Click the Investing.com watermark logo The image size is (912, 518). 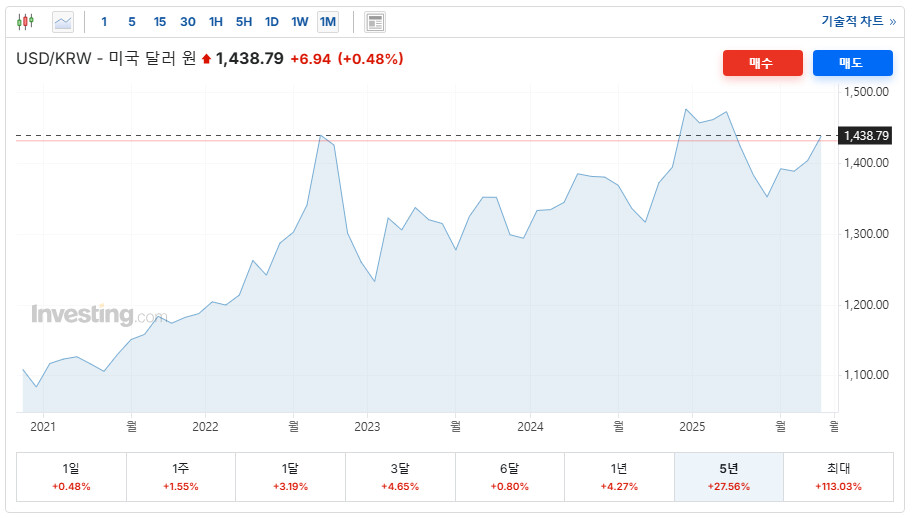click(x=98, y=315)
